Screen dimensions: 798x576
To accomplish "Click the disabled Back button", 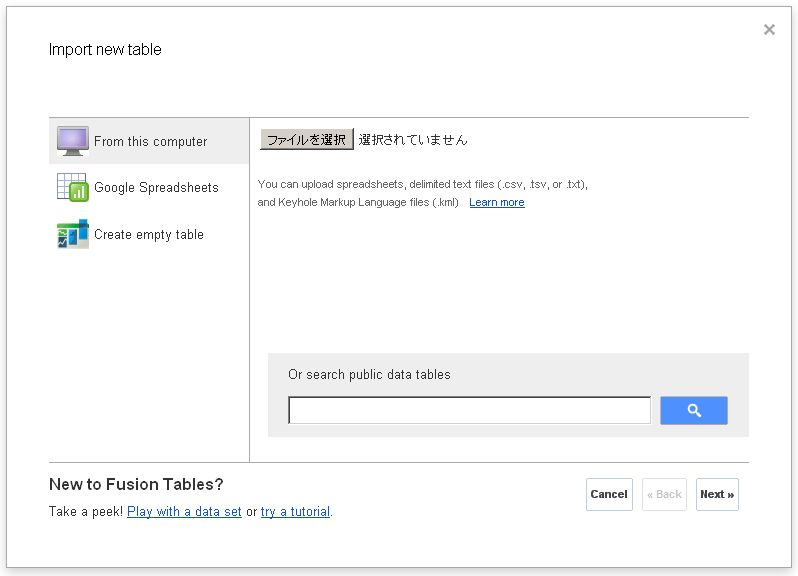I will click(664, 494).
